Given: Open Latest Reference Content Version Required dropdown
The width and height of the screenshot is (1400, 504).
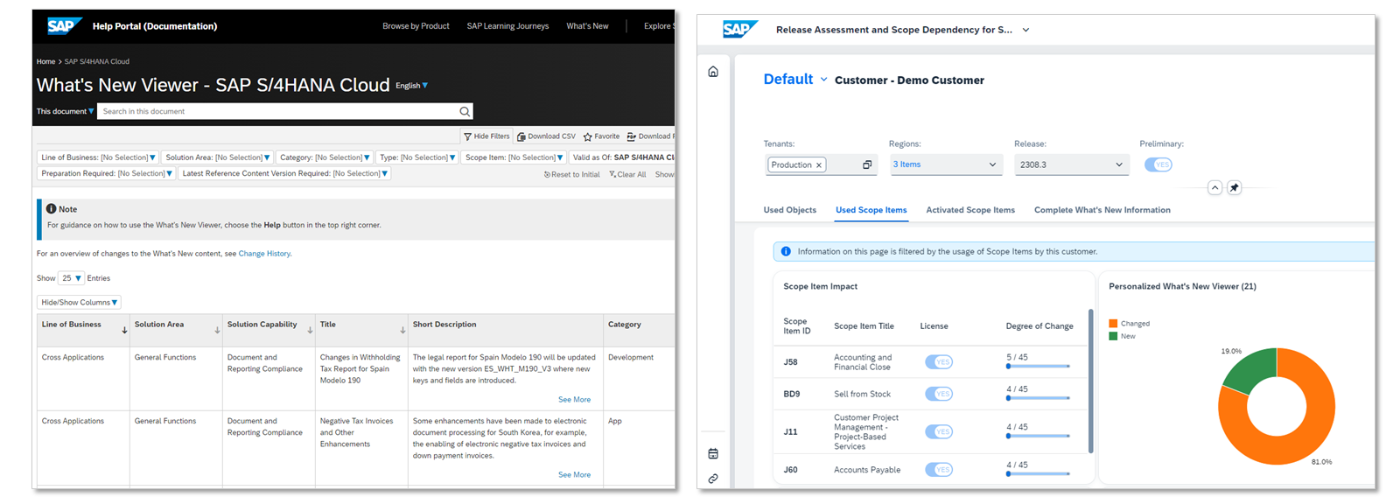Looking at the screenshot, I should 284,174.
